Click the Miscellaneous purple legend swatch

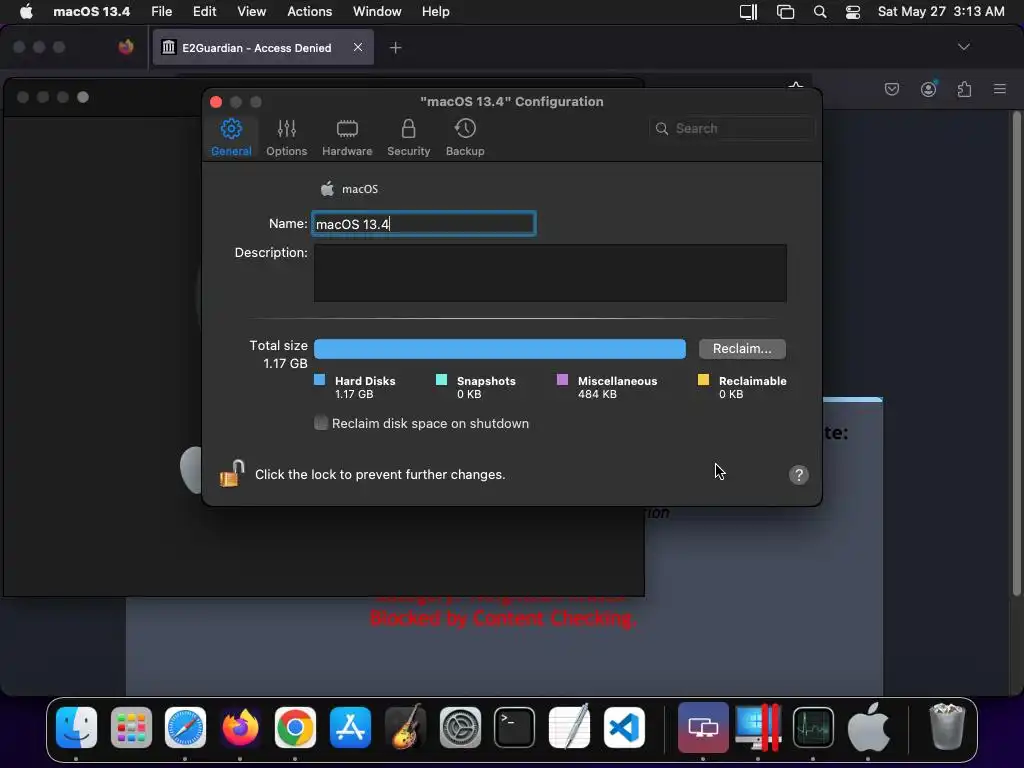(562, 380)
